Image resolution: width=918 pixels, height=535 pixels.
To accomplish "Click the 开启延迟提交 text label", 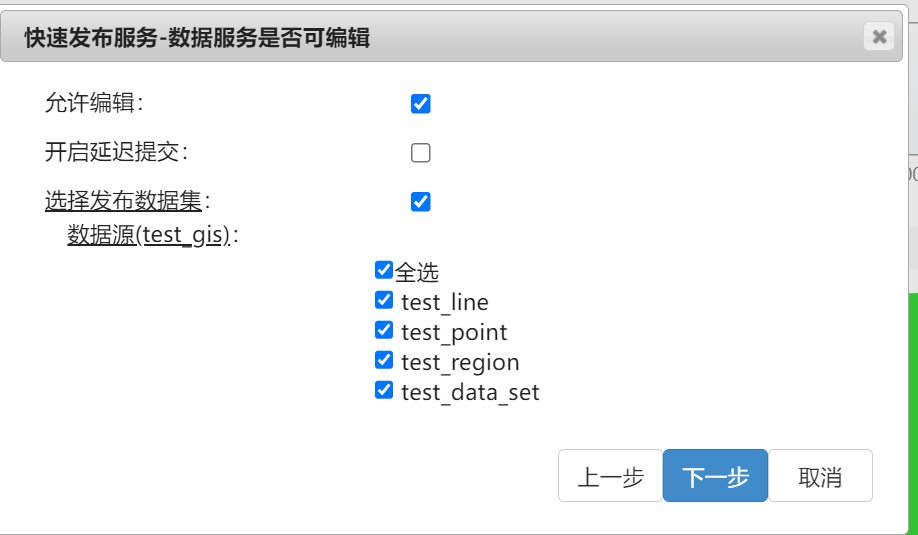I will point(112,152).
